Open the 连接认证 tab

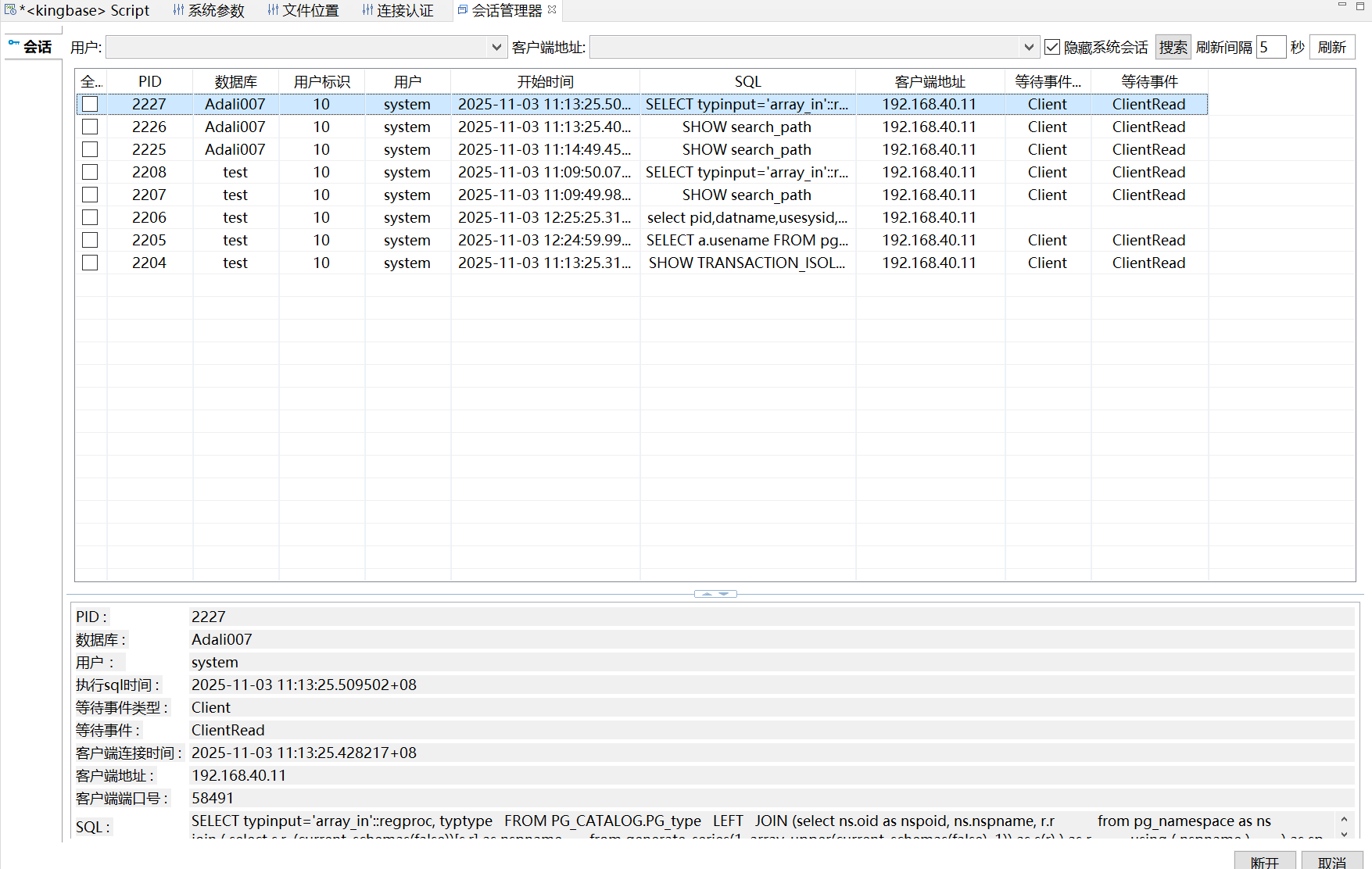[398, 10]
